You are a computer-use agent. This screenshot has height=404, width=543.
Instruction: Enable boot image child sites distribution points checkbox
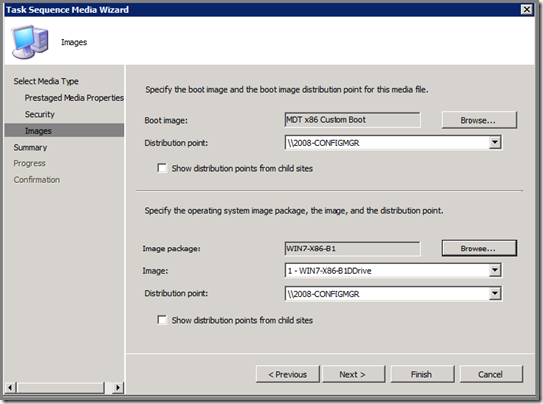coord(162,168)
